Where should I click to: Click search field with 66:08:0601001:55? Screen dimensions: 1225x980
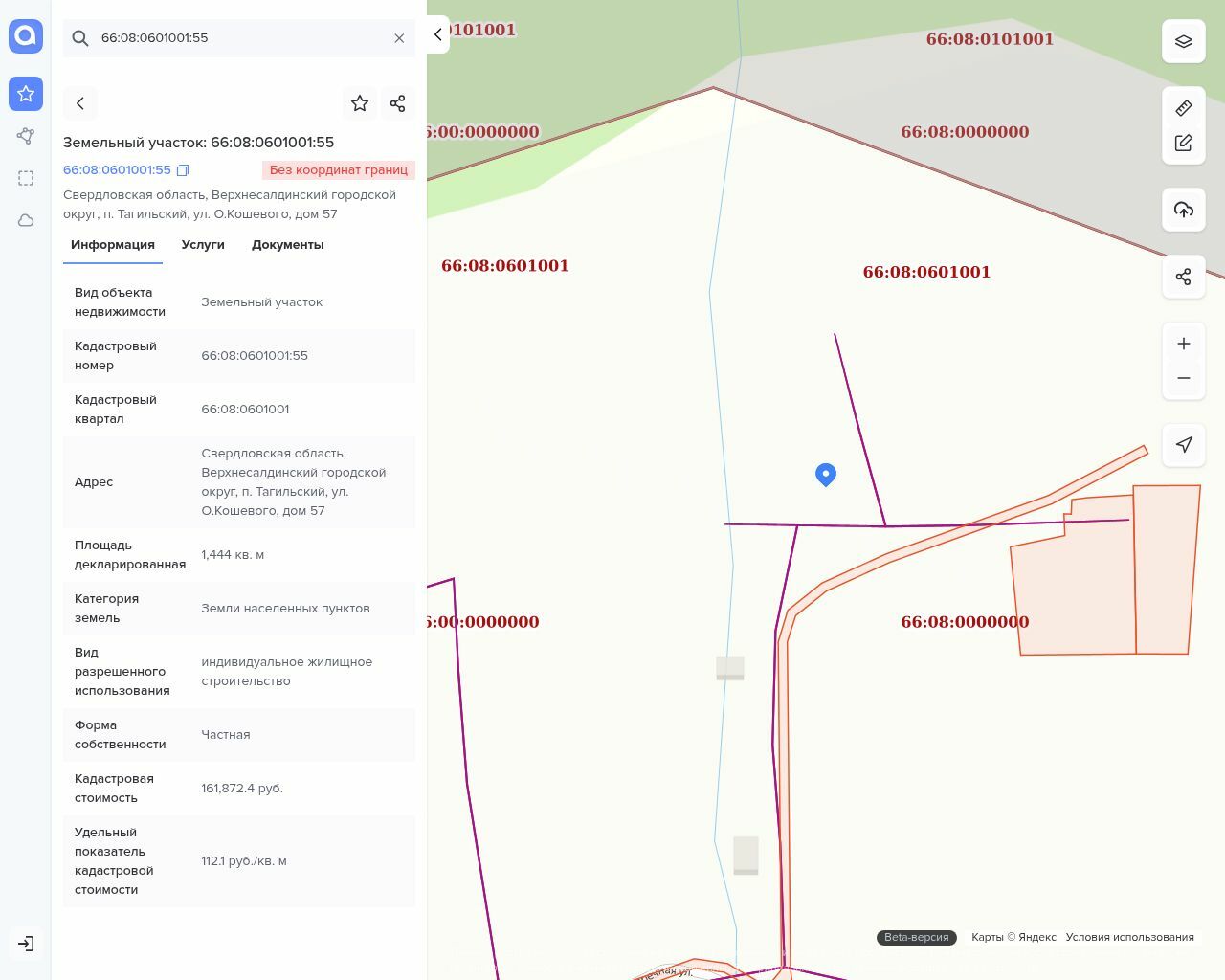[x=239, y=38]
